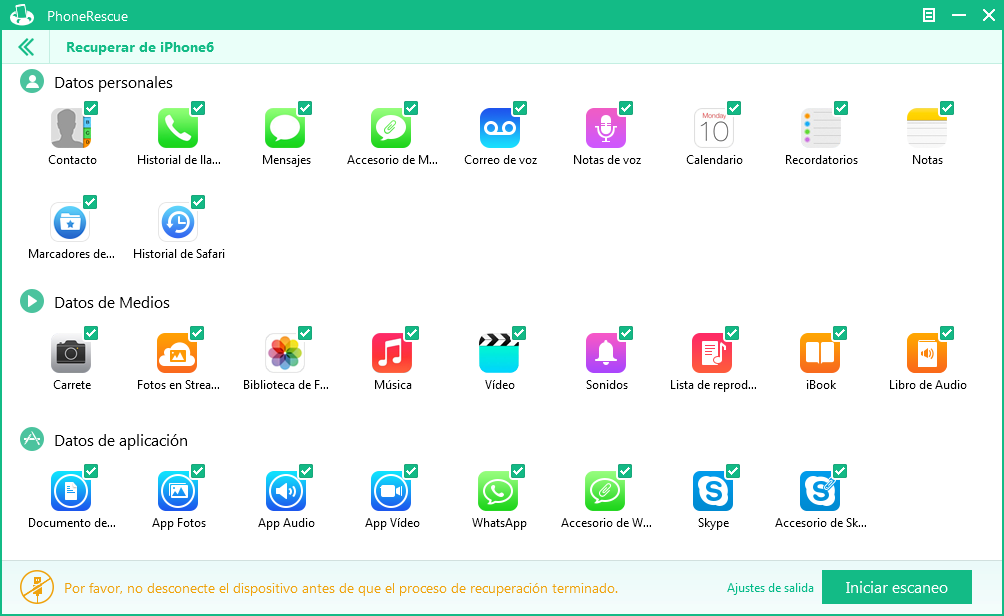This screenshot has width=1004, height=616.
Task: Click the Calendario icon
Action: (x=713, y=128)
